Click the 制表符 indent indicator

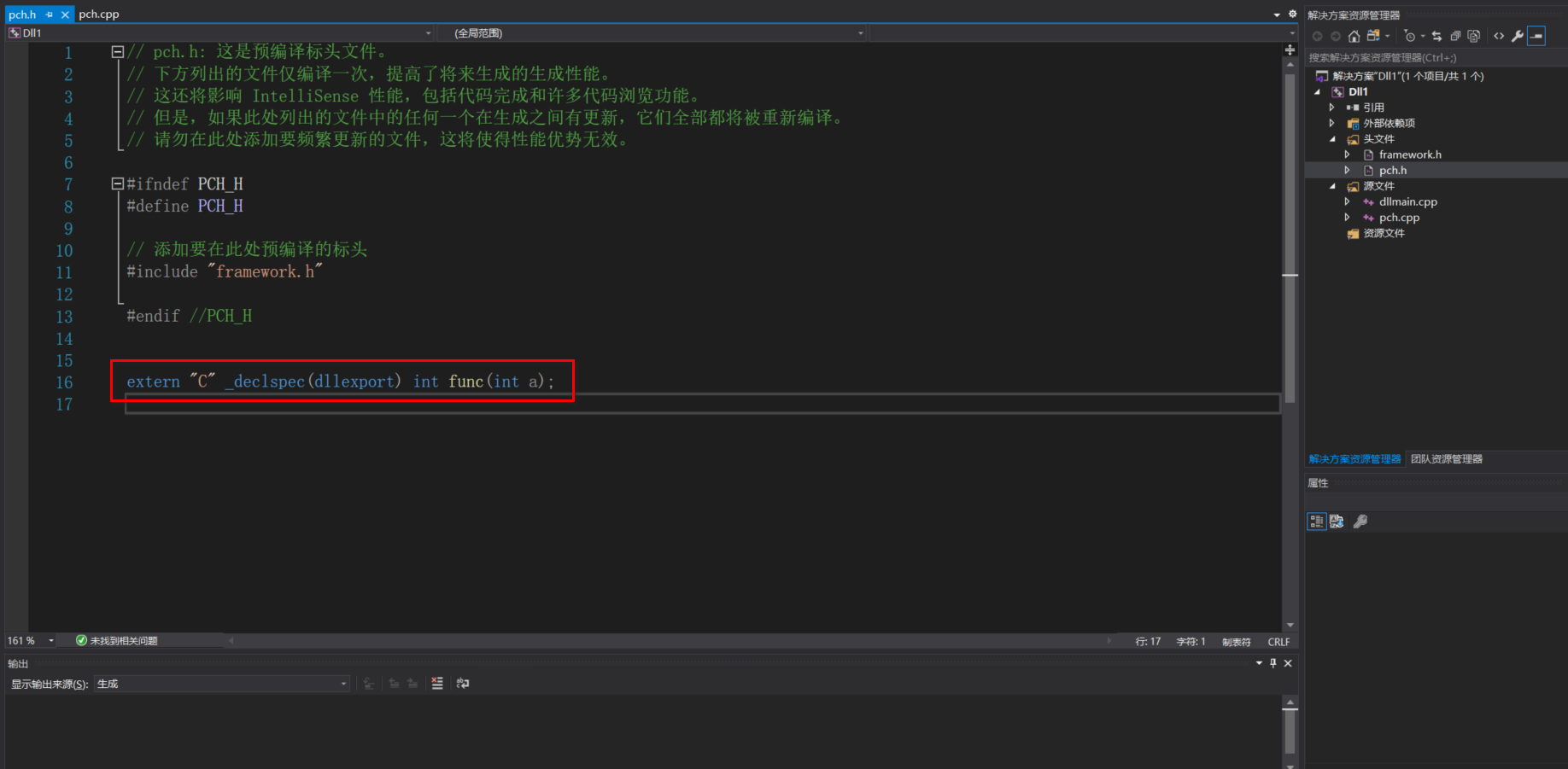(1236, 642)
